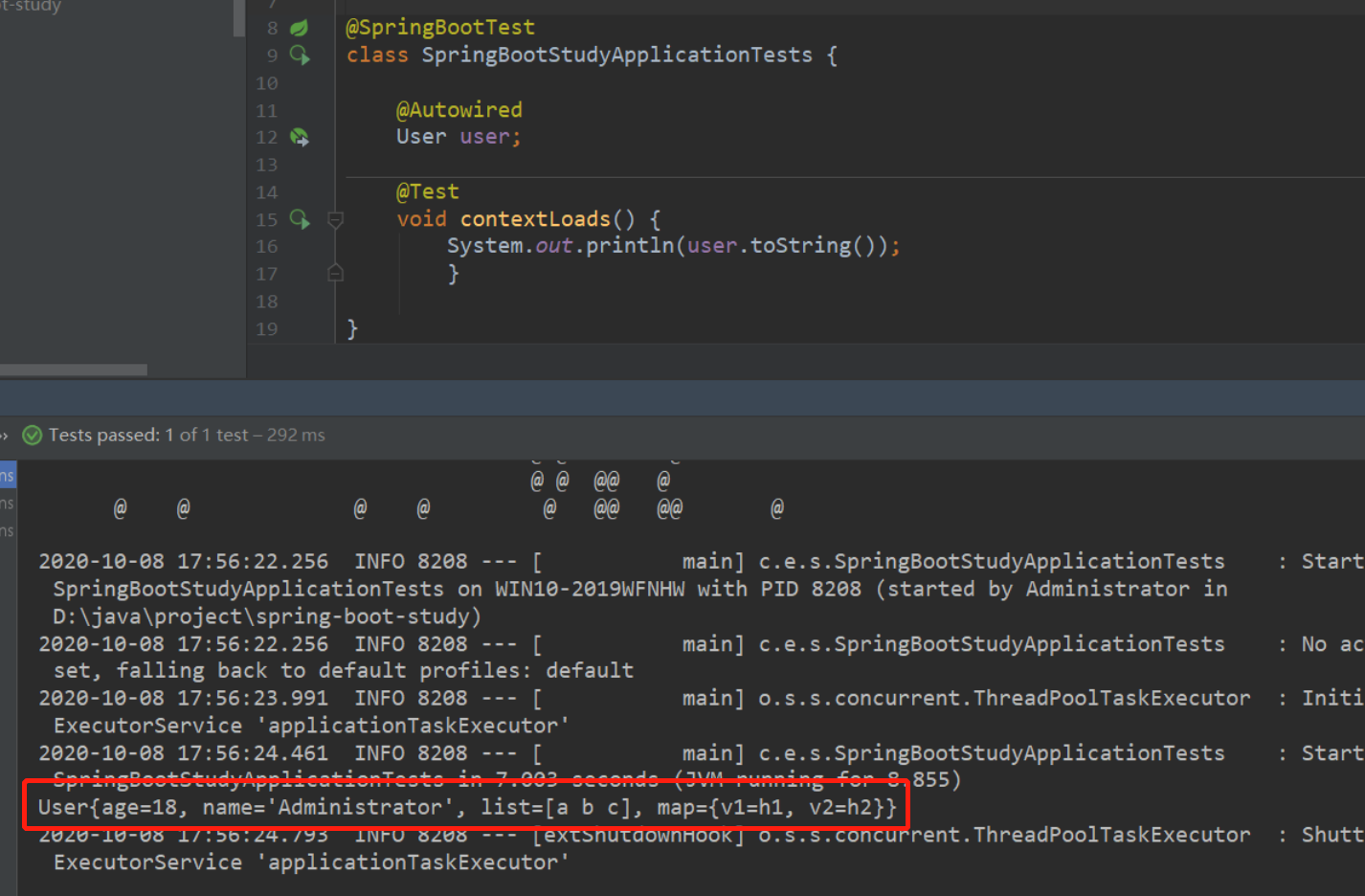Run the SpringBootStudyApplicationTests class via gutter icon

click(300, 56)
